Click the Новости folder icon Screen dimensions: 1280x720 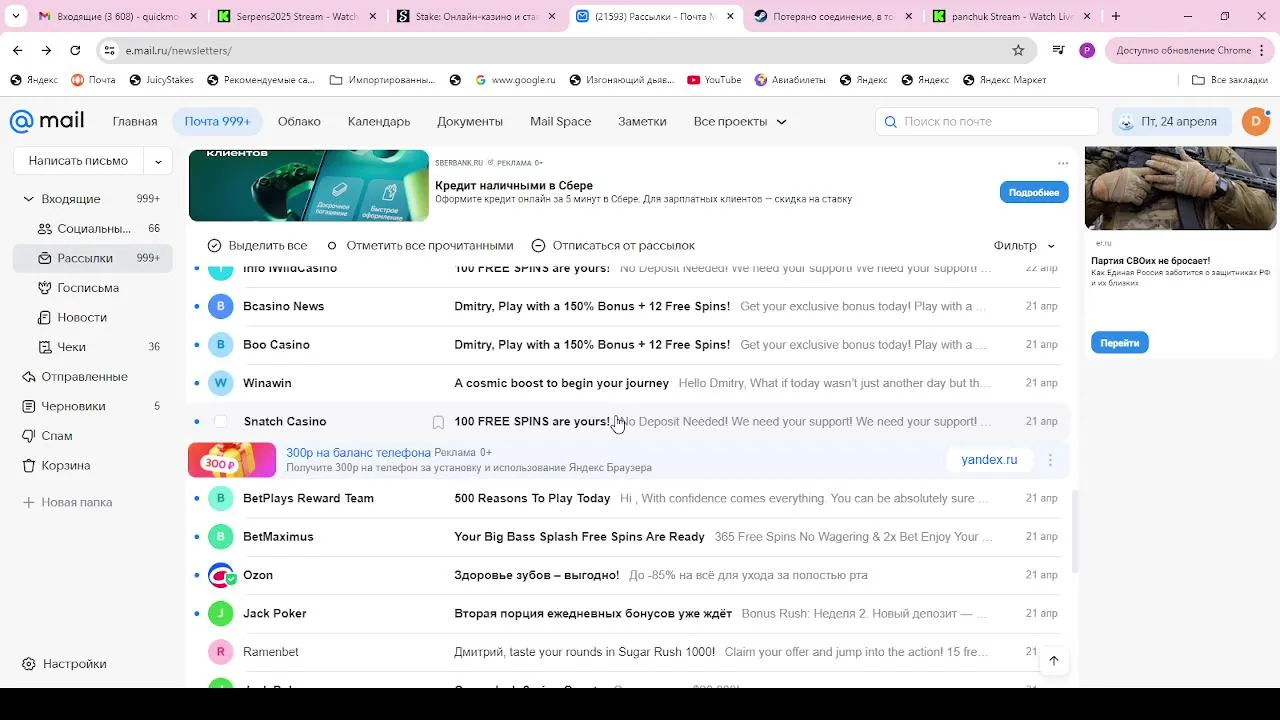[44, 317]
